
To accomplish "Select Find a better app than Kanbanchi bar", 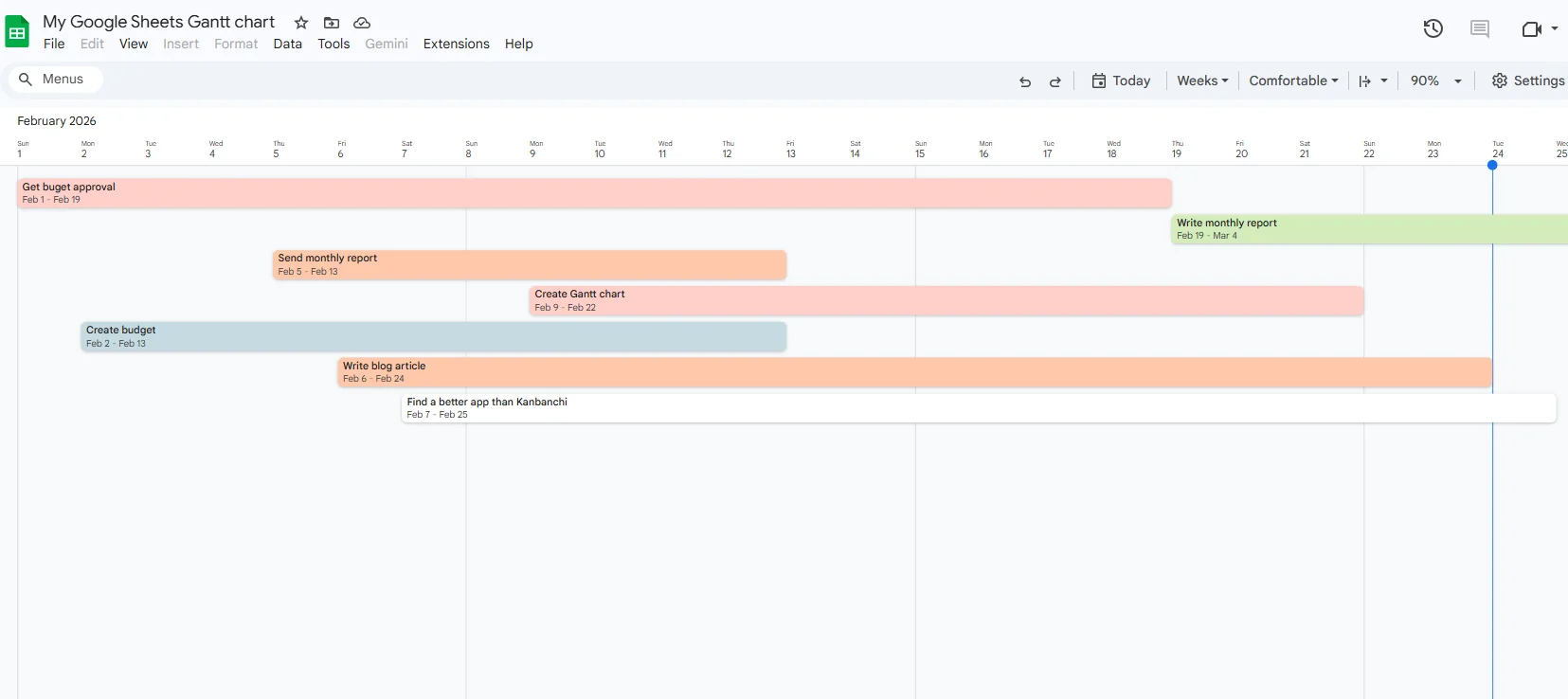I will tap(979, 408).
